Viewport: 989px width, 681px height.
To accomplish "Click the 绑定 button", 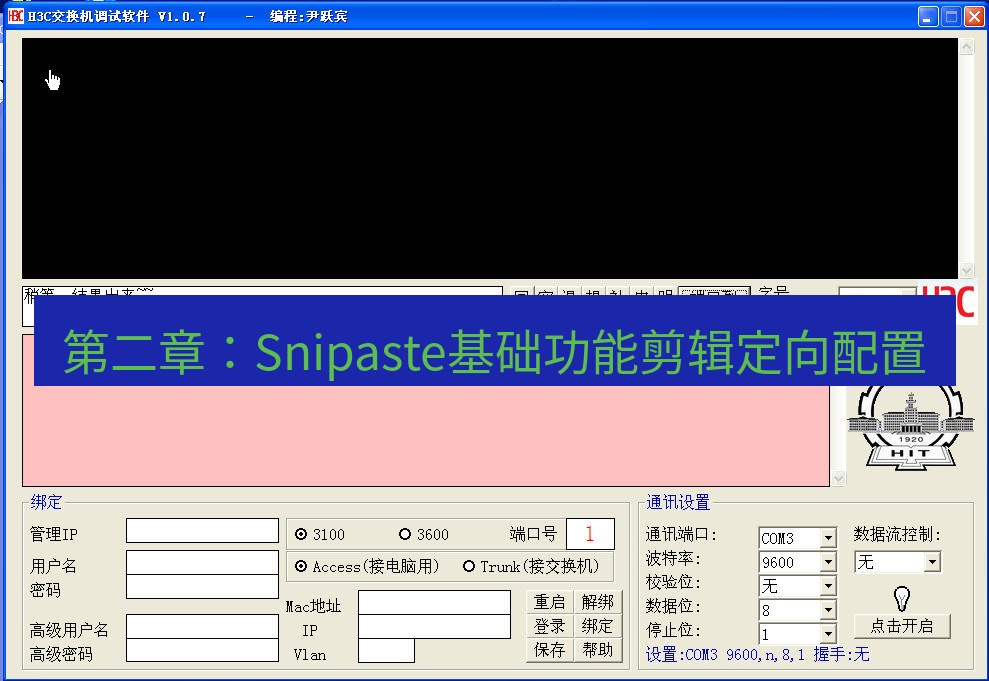I will (598, 626).
